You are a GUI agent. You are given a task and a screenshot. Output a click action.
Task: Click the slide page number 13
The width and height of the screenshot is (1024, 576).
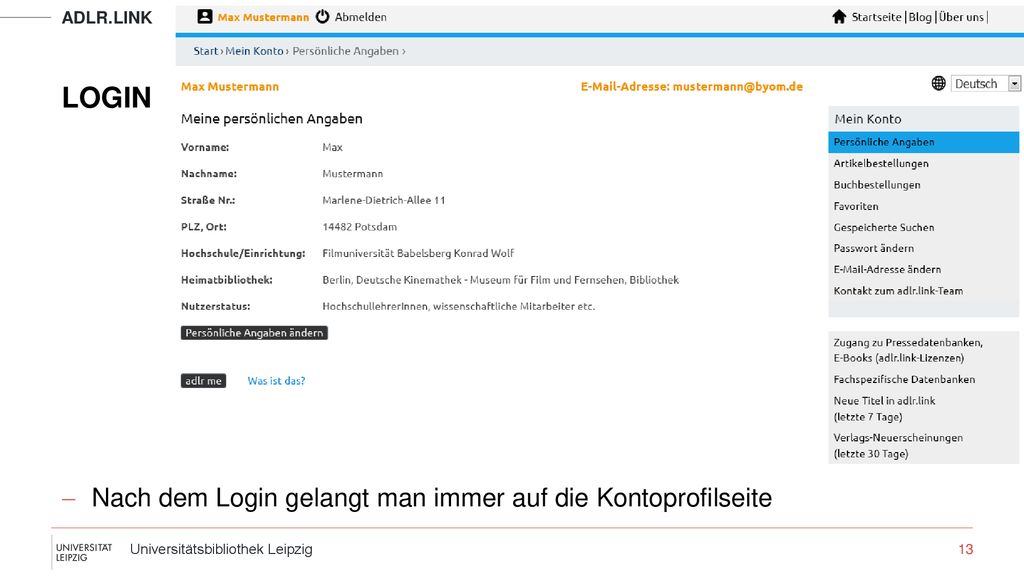click(x=966, y=550)
